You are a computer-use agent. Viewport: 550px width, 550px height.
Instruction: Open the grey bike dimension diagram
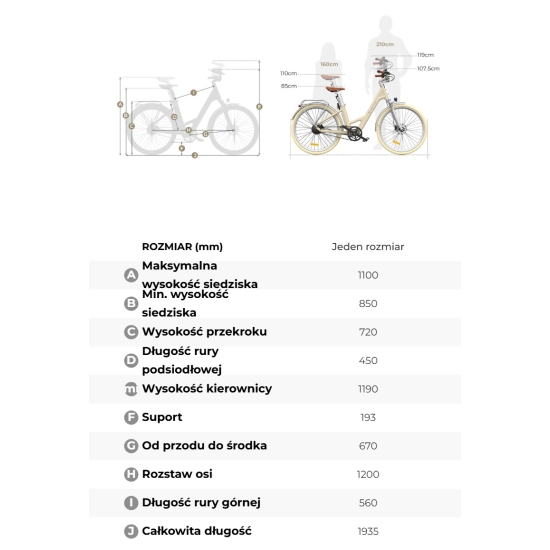point(190,109)
